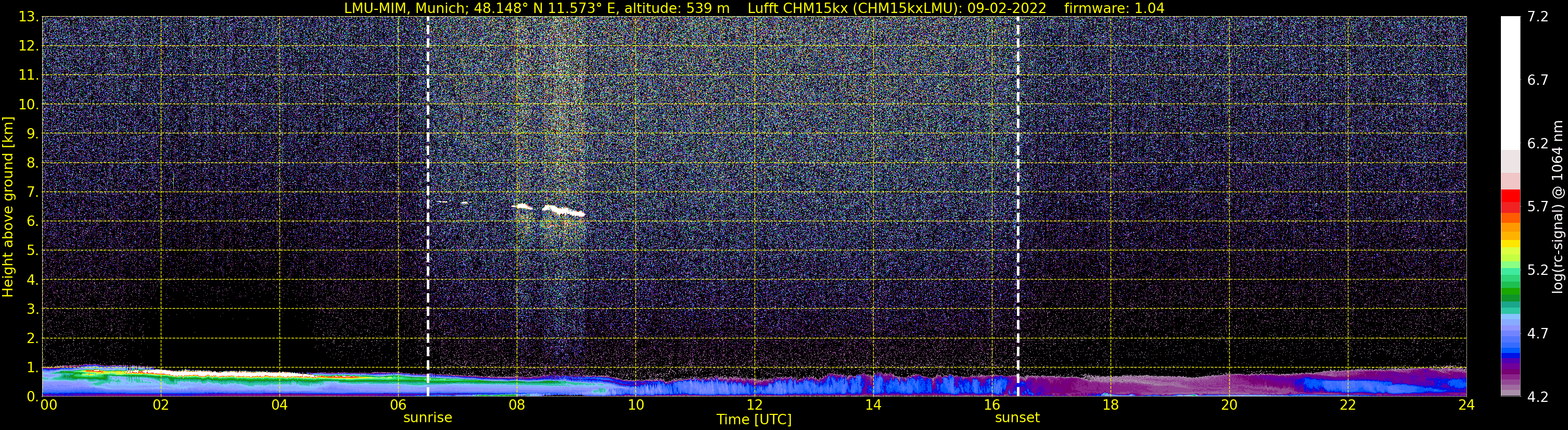This screenshot has height=430, width=1568.
Task: Click the colorbar value 6.2
Action: coord(1538,144)
